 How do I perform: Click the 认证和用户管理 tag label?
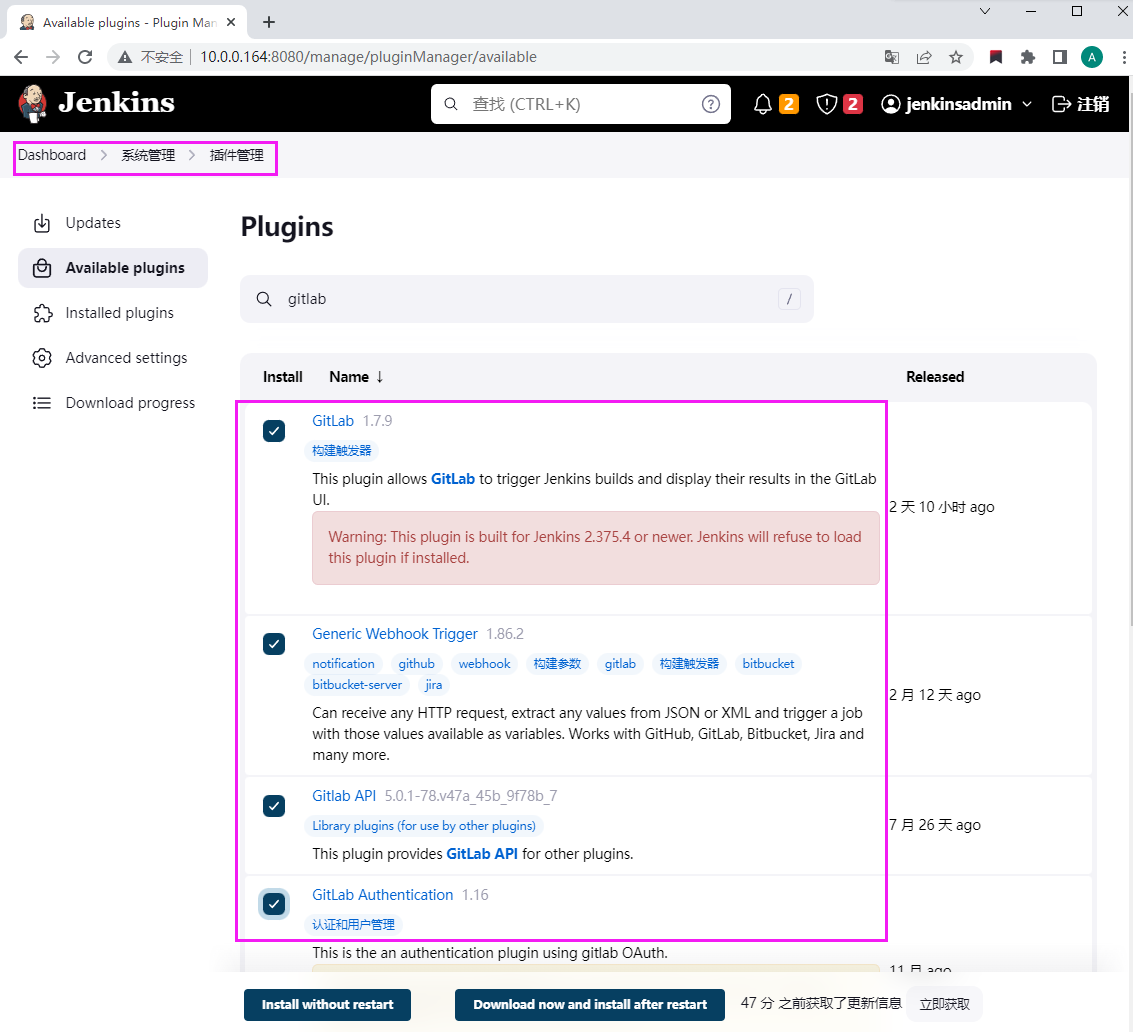353,924
